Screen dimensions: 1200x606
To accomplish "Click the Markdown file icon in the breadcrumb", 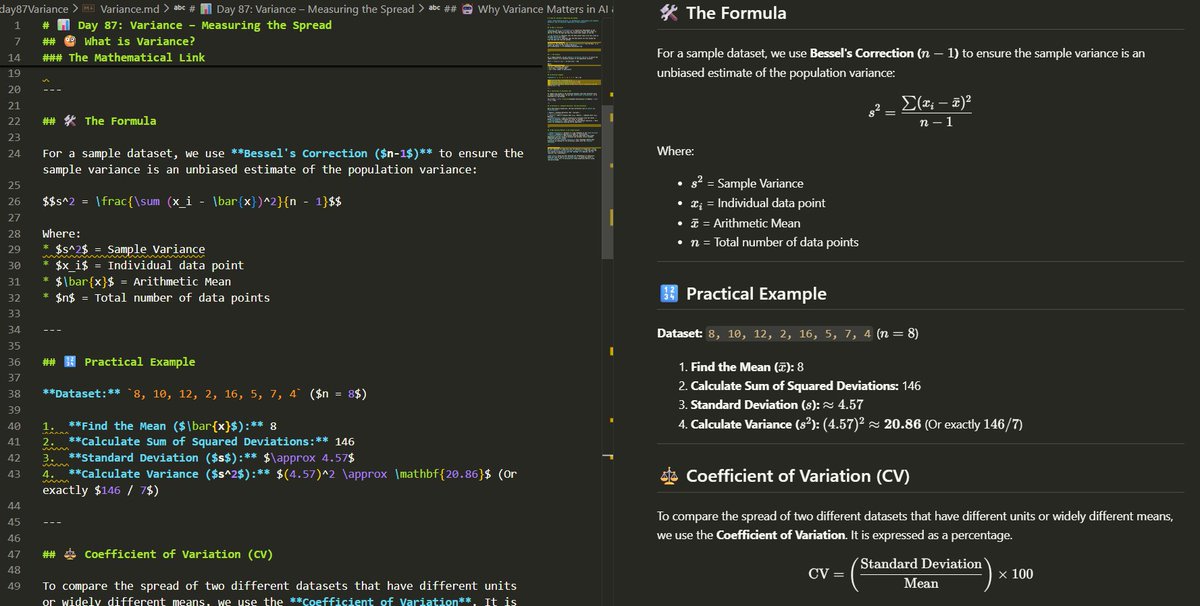I will [88, 9].
